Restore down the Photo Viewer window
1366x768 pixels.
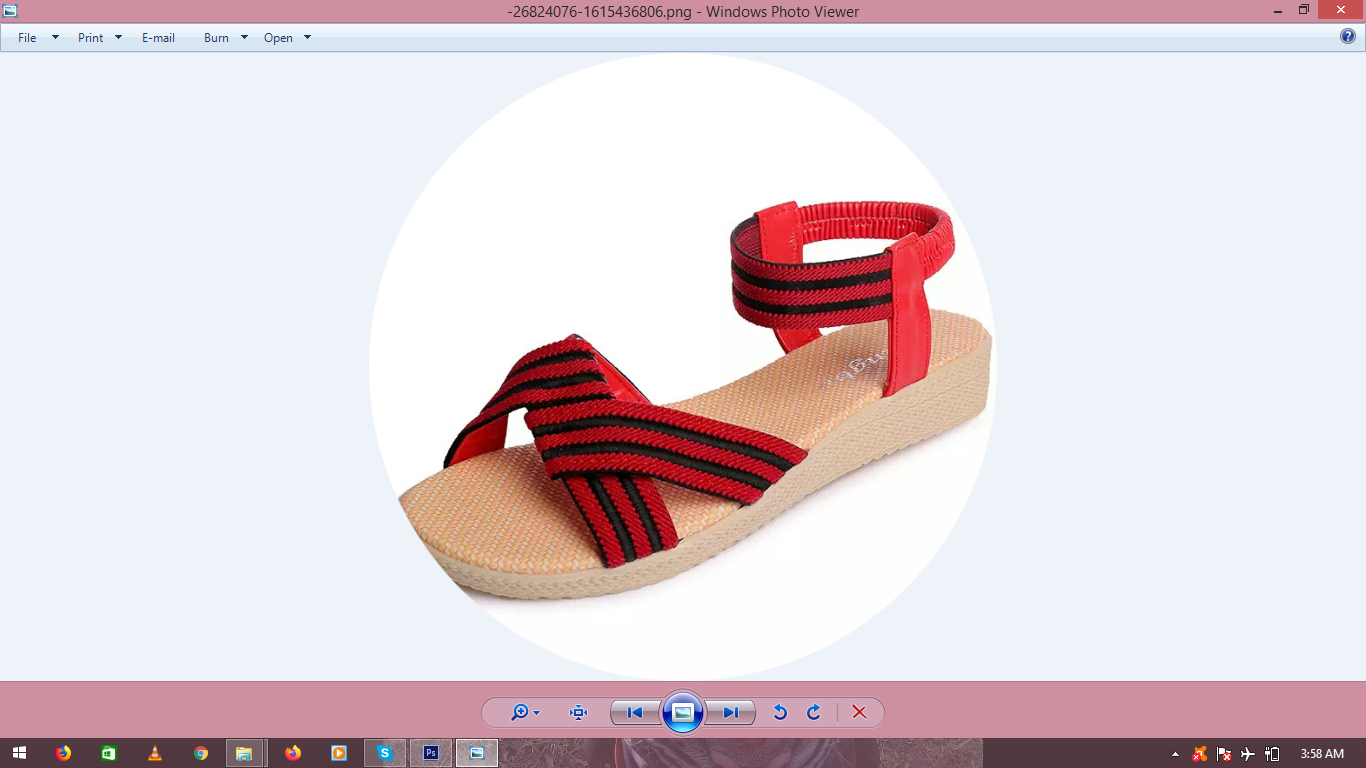point(1304,10)
